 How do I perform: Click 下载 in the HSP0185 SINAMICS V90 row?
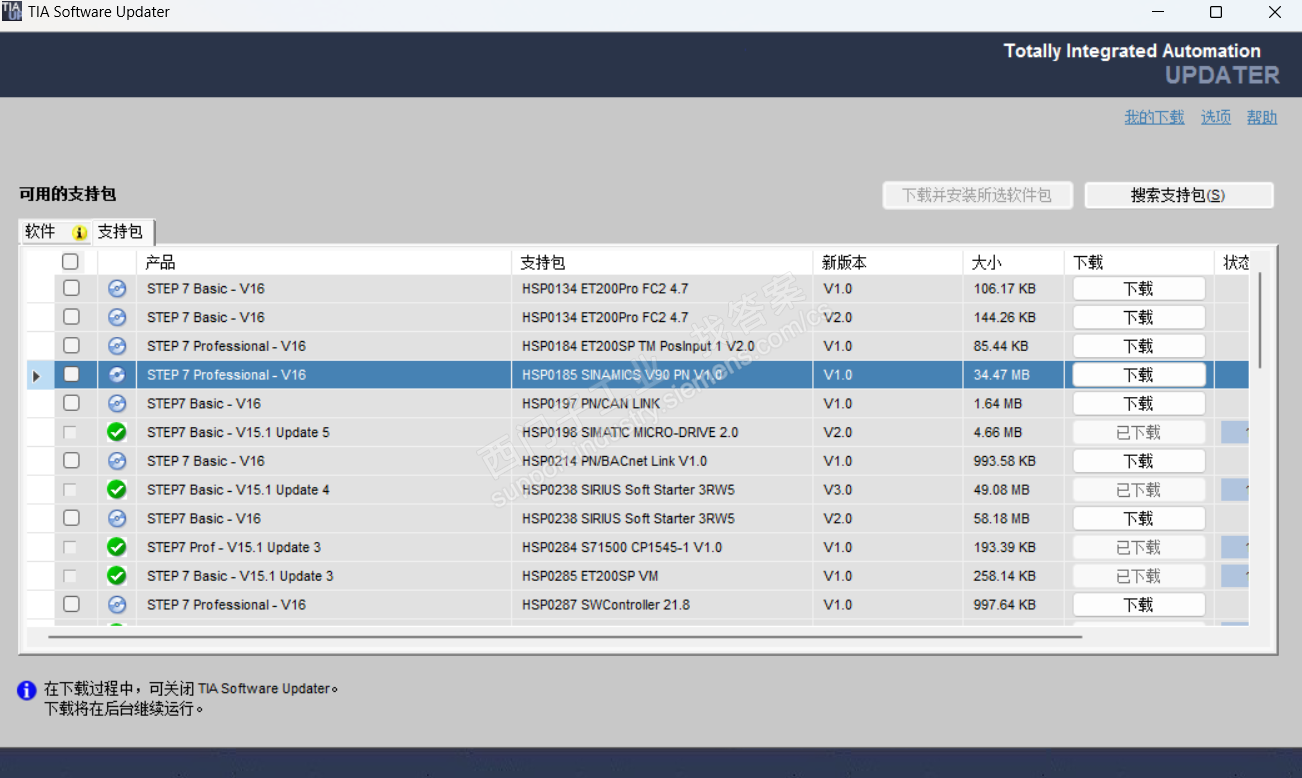coord(1139,375)
